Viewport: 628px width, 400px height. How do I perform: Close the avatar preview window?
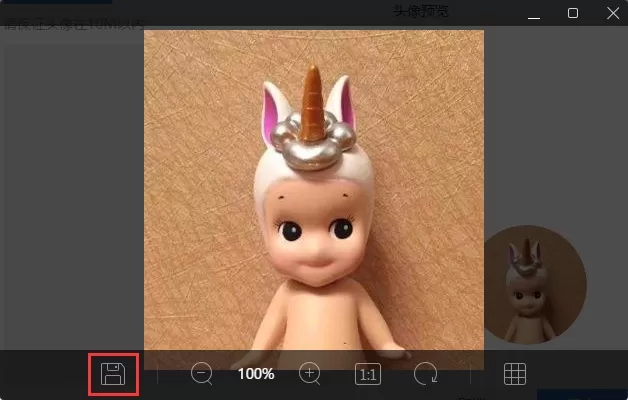coord(613,13)
